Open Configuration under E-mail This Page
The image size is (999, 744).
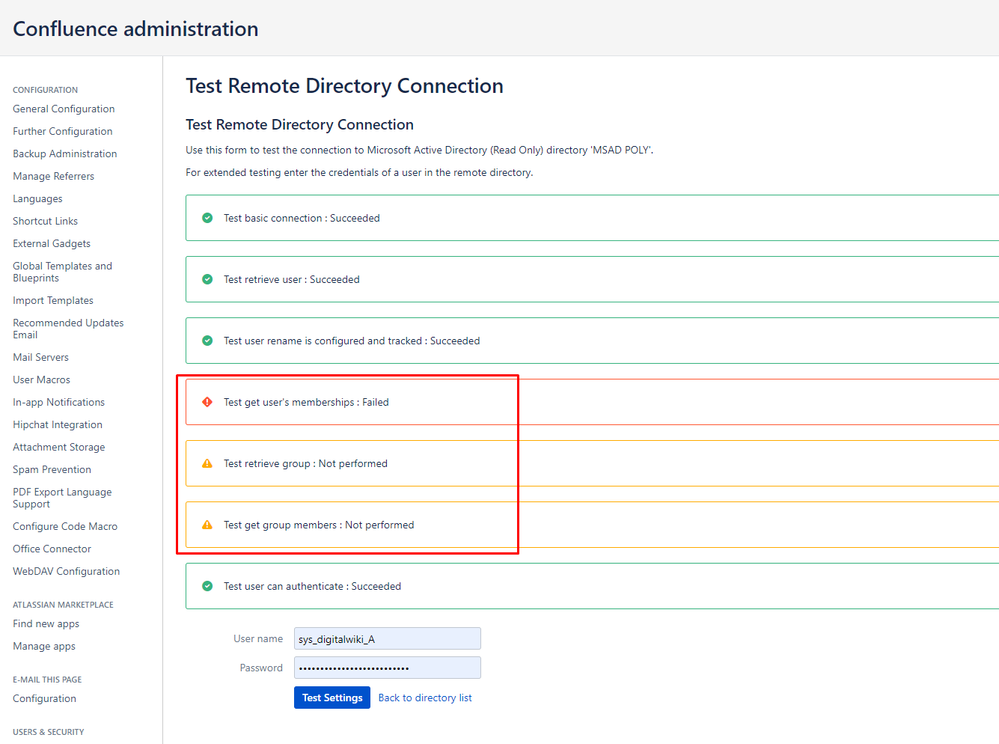[45, 698]
